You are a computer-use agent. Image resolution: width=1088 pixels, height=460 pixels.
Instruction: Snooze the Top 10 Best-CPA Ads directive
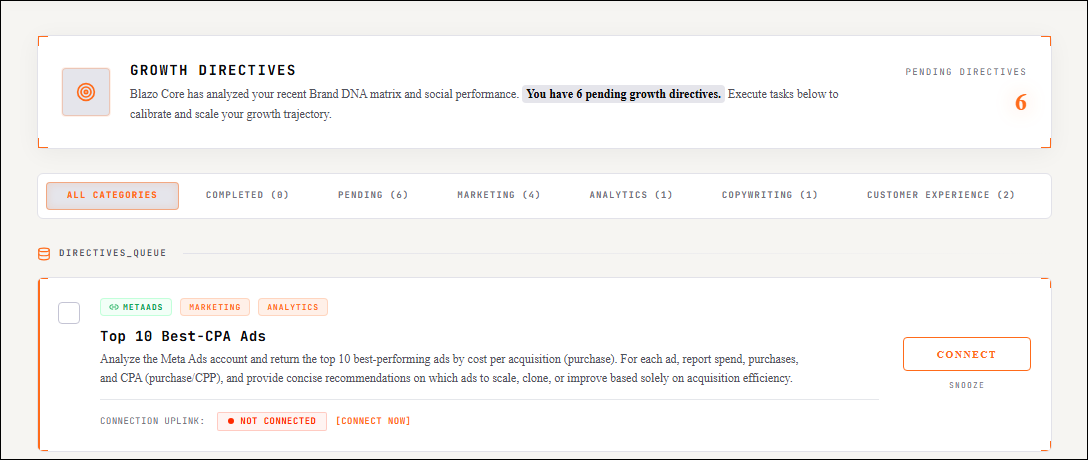click(967, 386)
